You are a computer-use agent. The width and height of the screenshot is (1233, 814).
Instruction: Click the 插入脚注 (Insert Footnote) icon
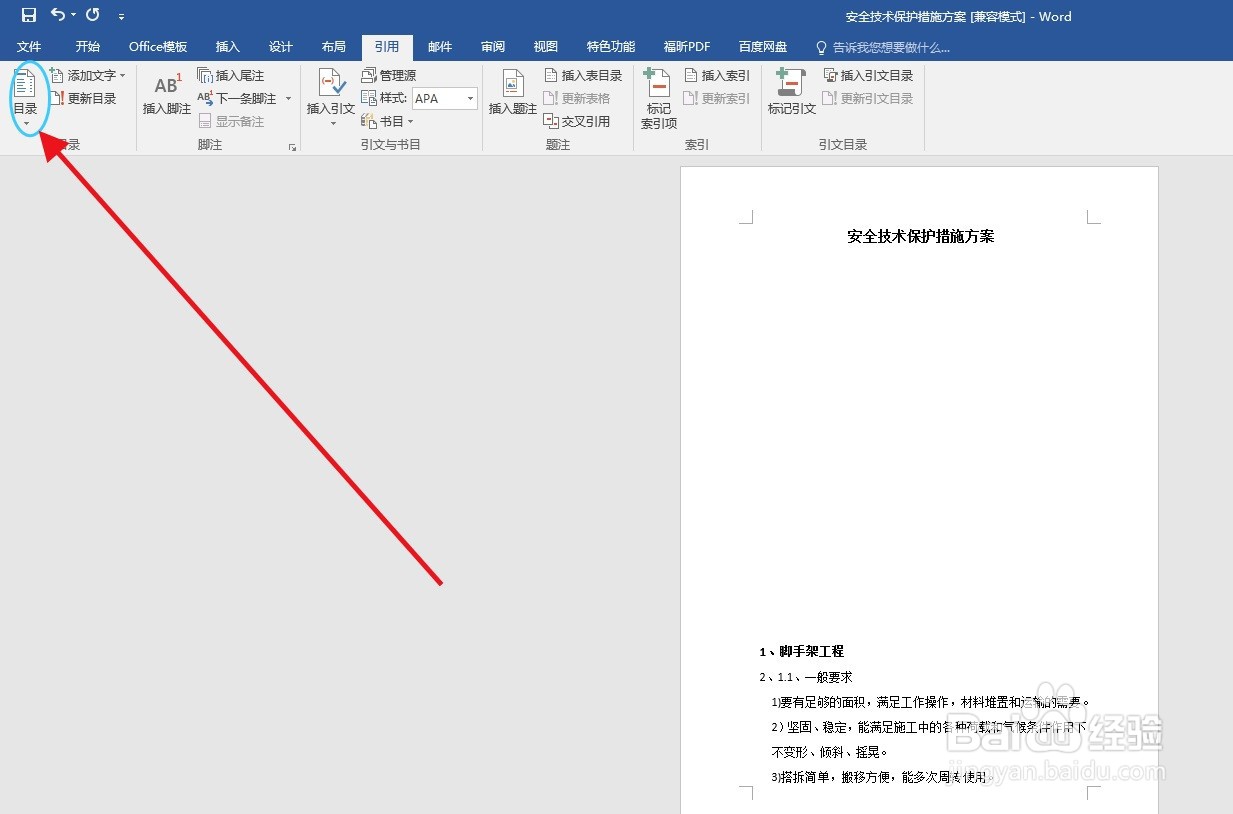165,96
